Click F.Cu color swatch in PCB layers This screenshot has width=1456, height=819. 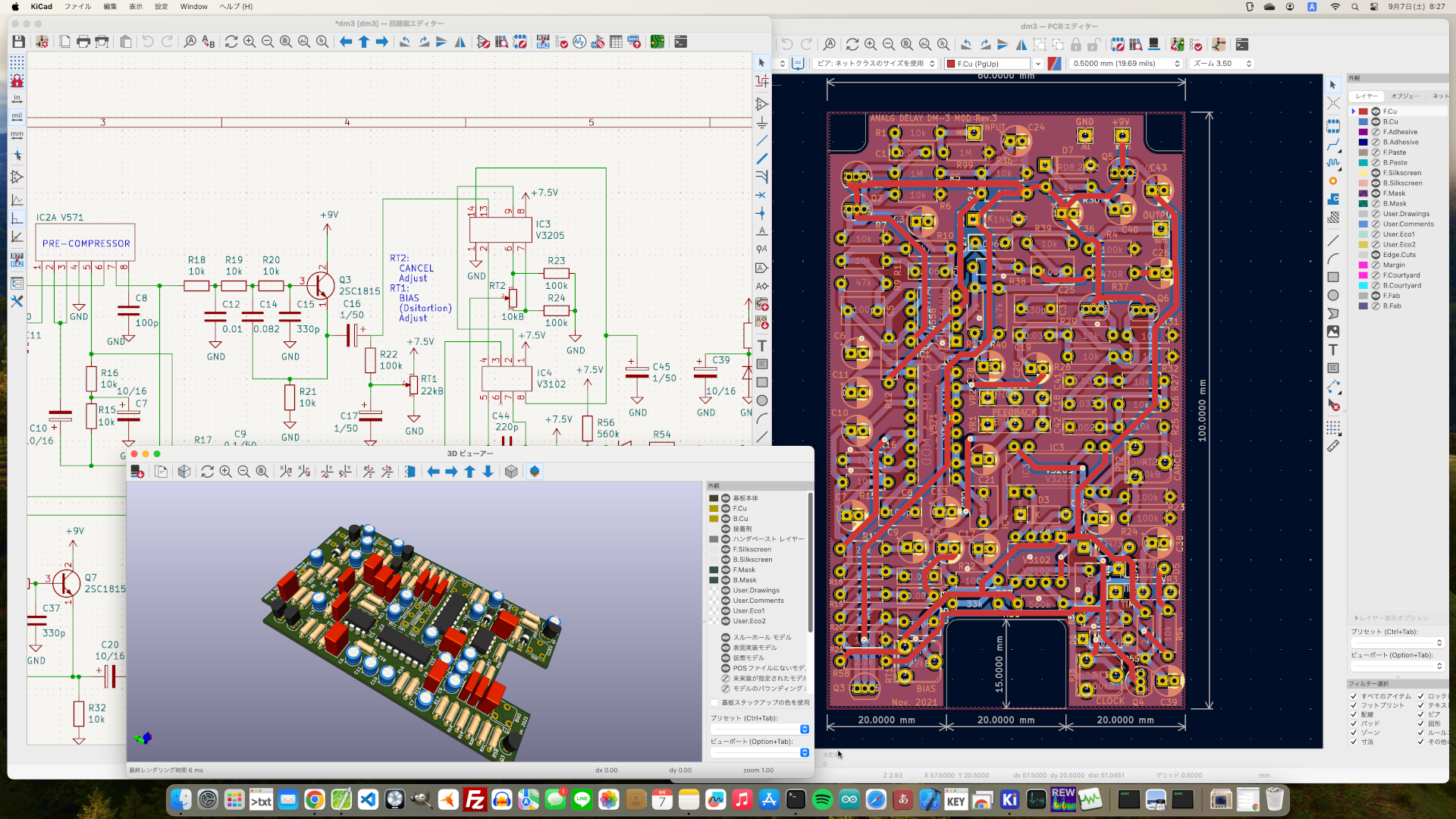(x=1363, y=111)
